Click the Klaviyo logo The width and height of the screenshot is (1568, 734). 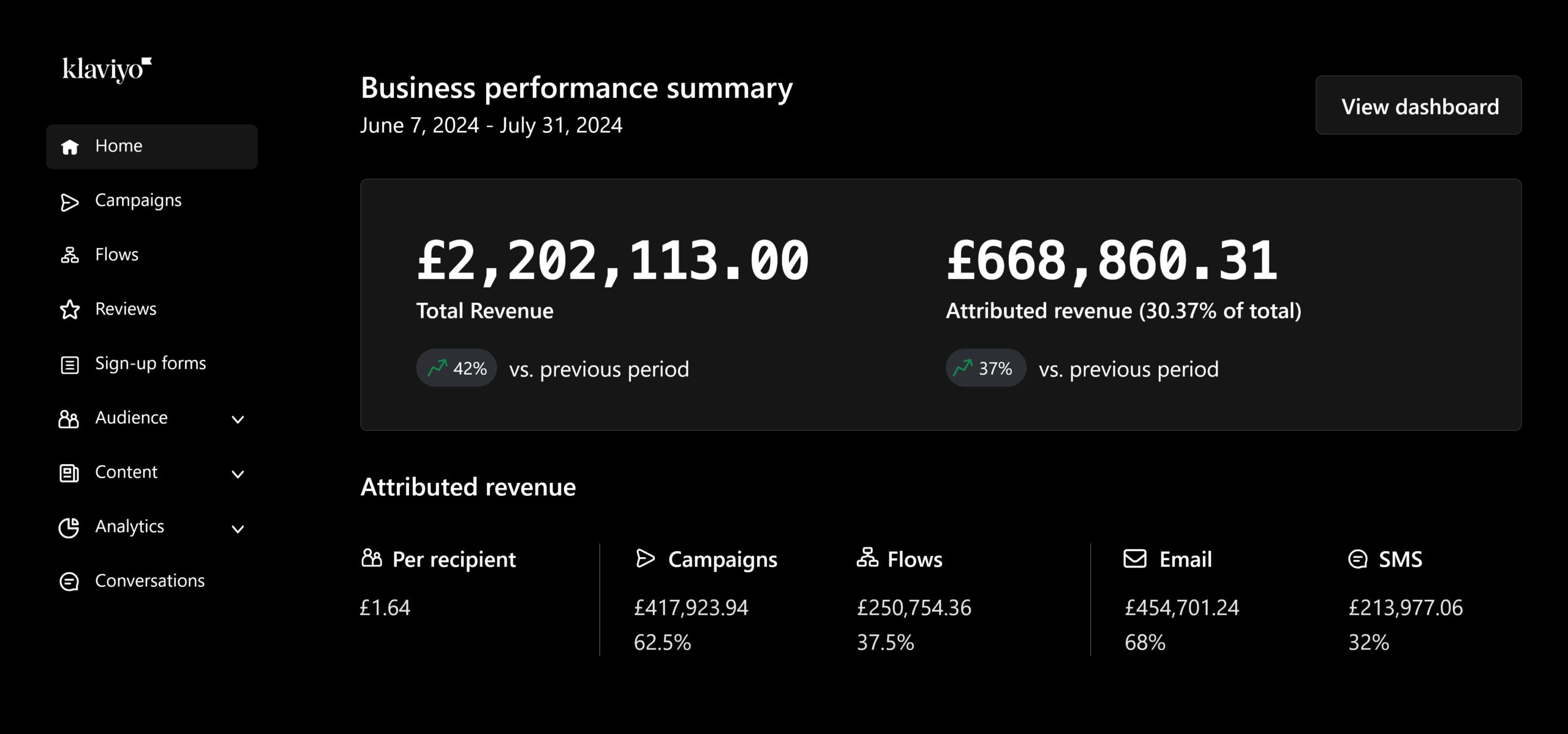tap(107, 69)
